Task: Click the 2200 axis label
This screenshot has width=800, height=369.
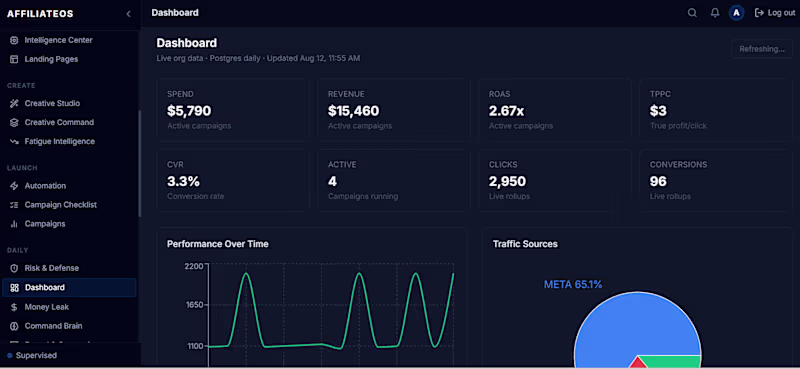Action: (x=195, y=266)
